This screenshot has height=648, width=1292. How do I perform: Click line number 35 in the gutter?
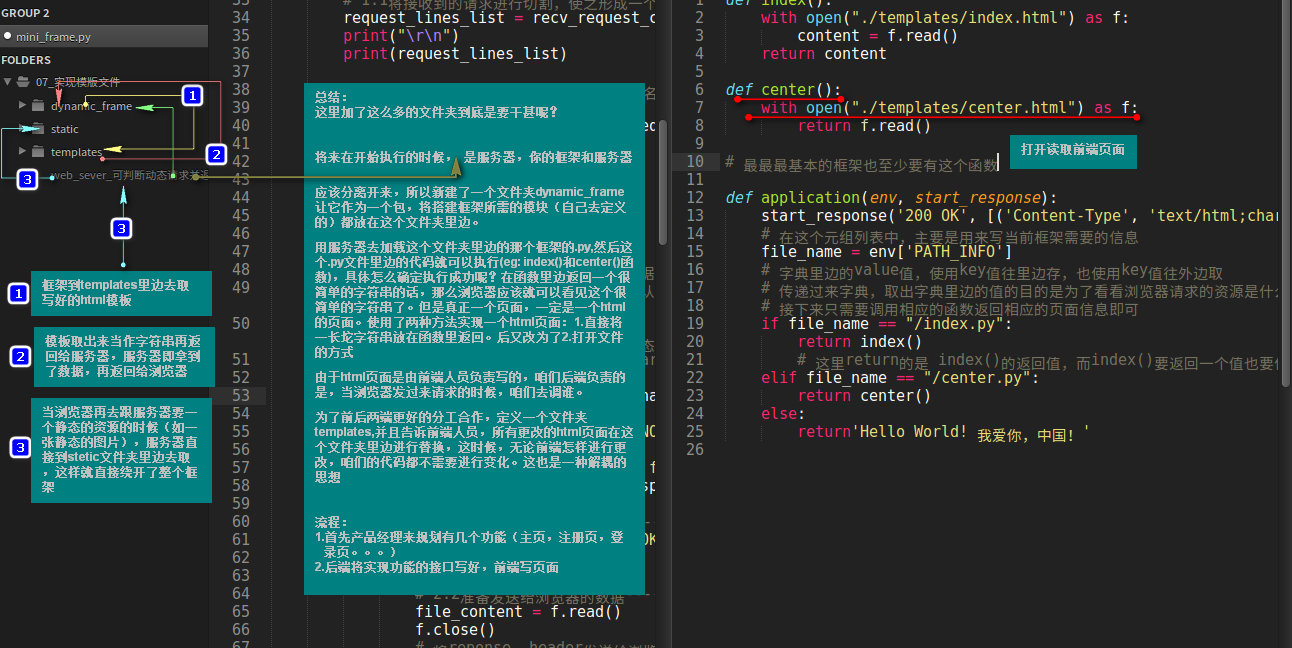coord(240,35)
